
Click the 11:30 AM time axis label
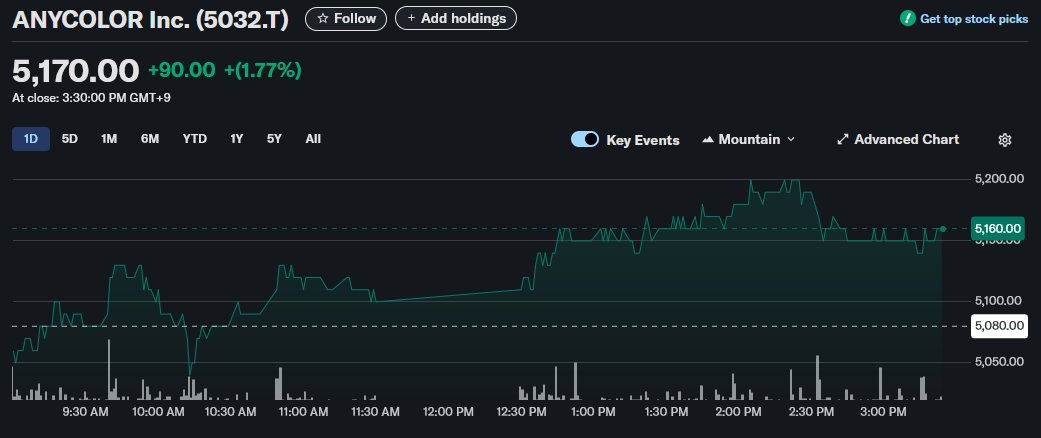[x=376, y=412]
